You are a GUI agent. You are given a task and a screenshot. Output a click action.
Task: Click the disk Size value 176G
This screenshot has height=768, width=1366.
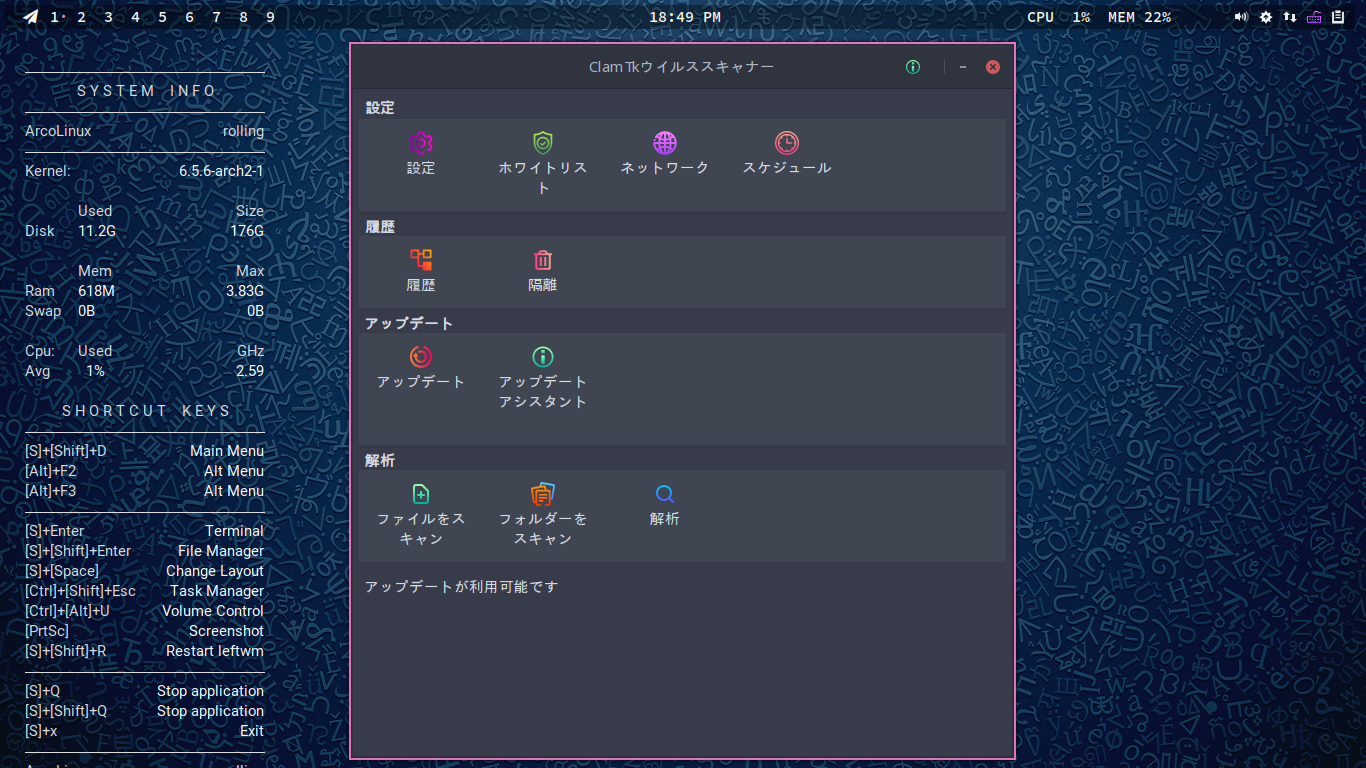pyautogui.click(x=247, y=231)
